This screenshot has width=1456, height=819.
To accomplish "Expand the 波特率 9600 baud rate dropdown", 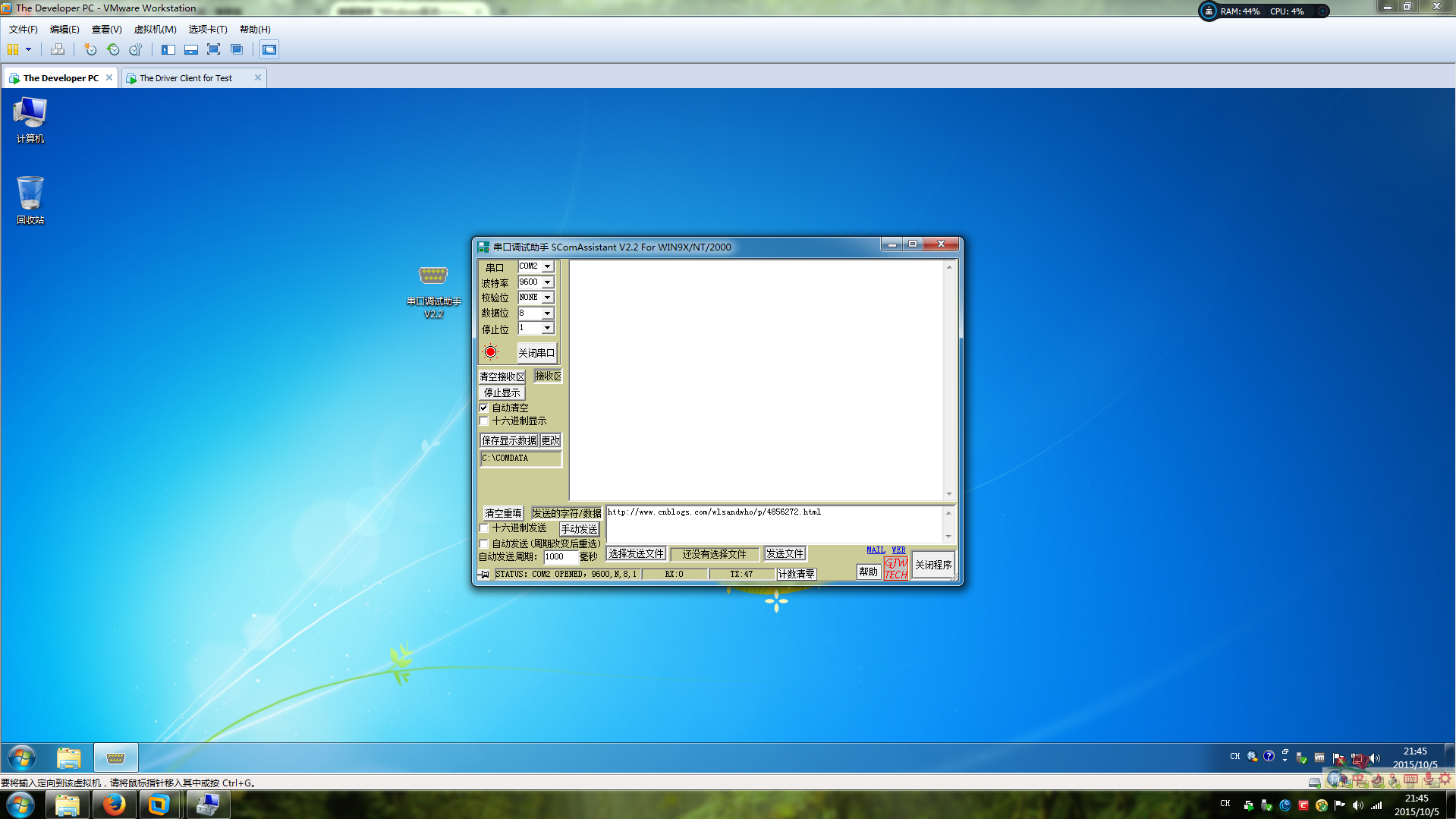I will tap(547, 282).
